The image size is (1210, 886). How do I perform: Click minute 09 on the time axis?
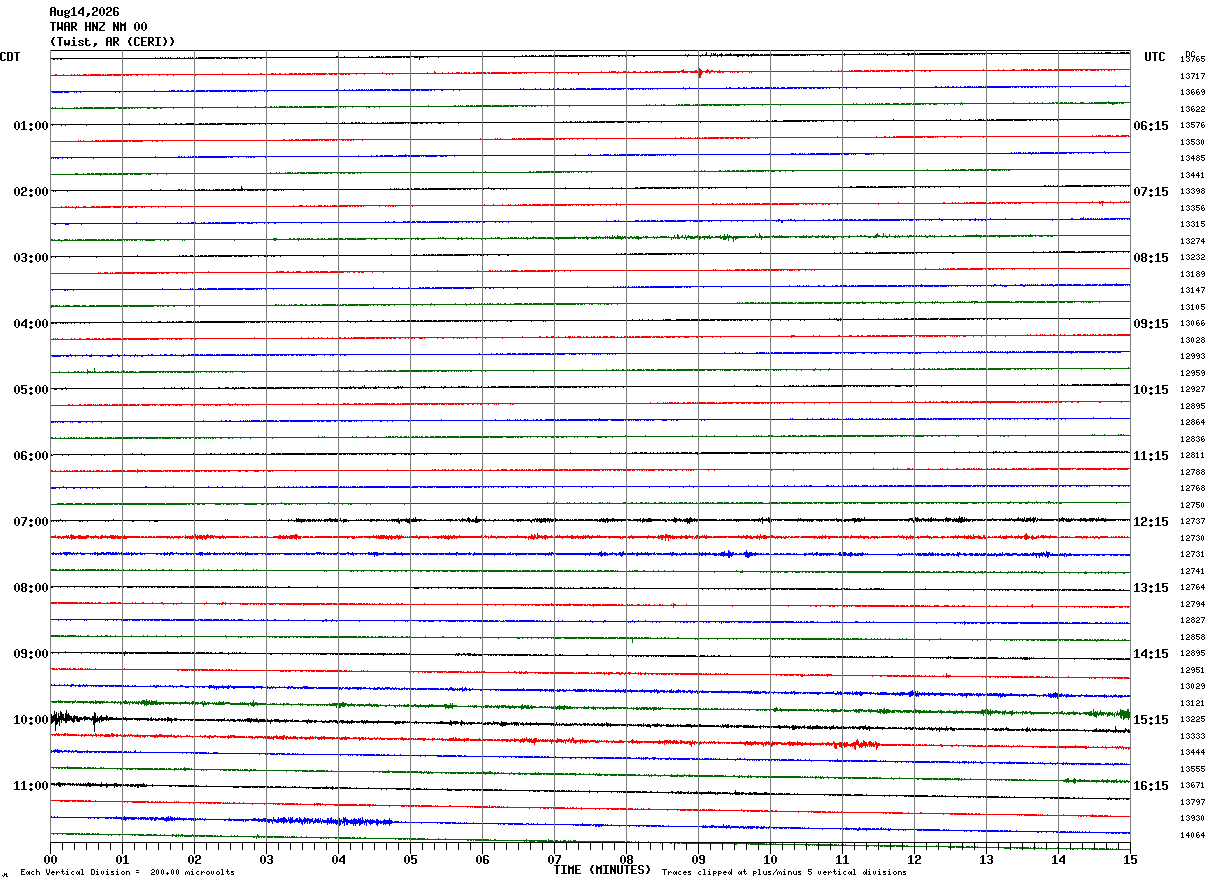698,859
